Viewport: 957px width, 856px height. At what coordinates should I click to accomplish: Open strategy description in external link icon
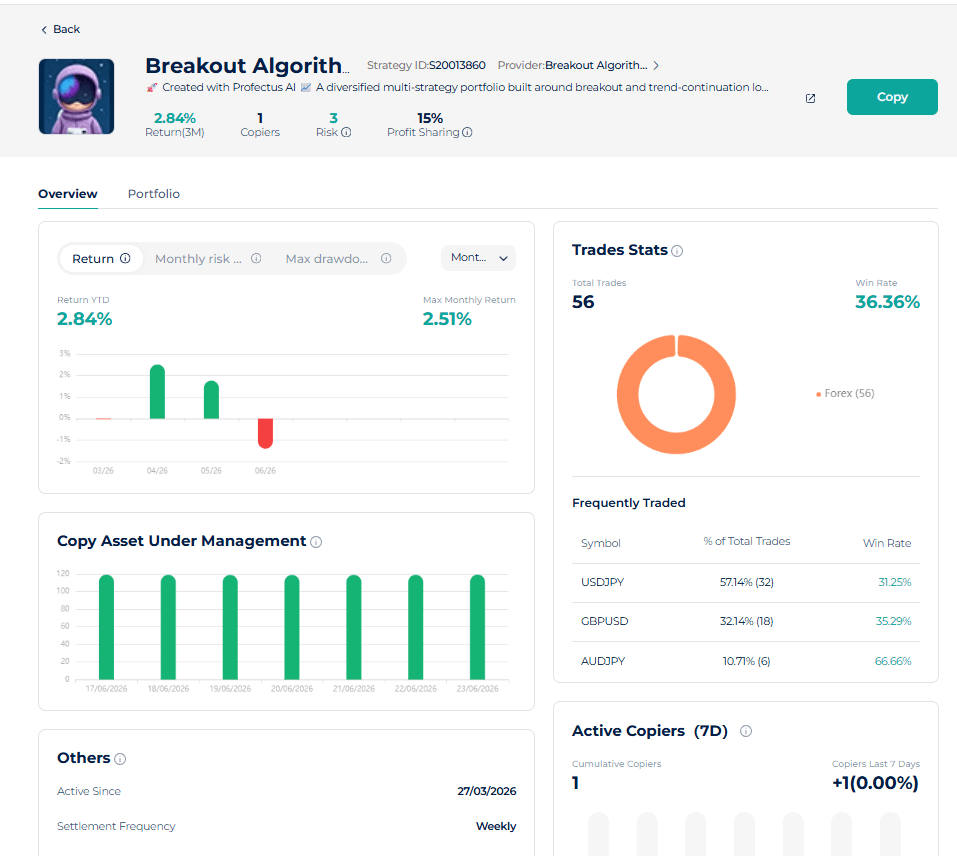tap(810, 98)
